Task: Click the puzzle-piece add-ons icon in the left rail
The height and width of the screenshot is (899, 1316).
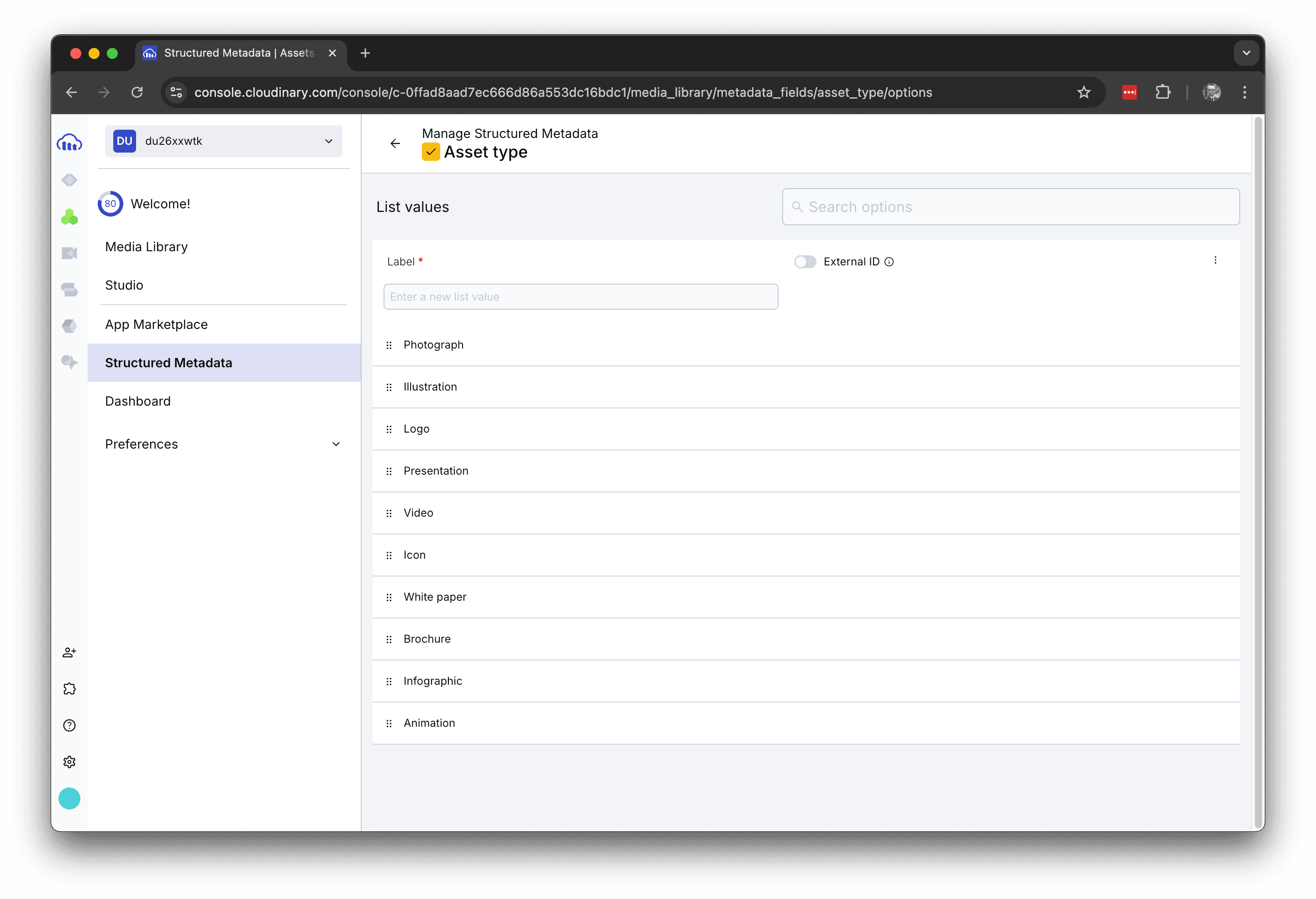Action: (69, 689)
